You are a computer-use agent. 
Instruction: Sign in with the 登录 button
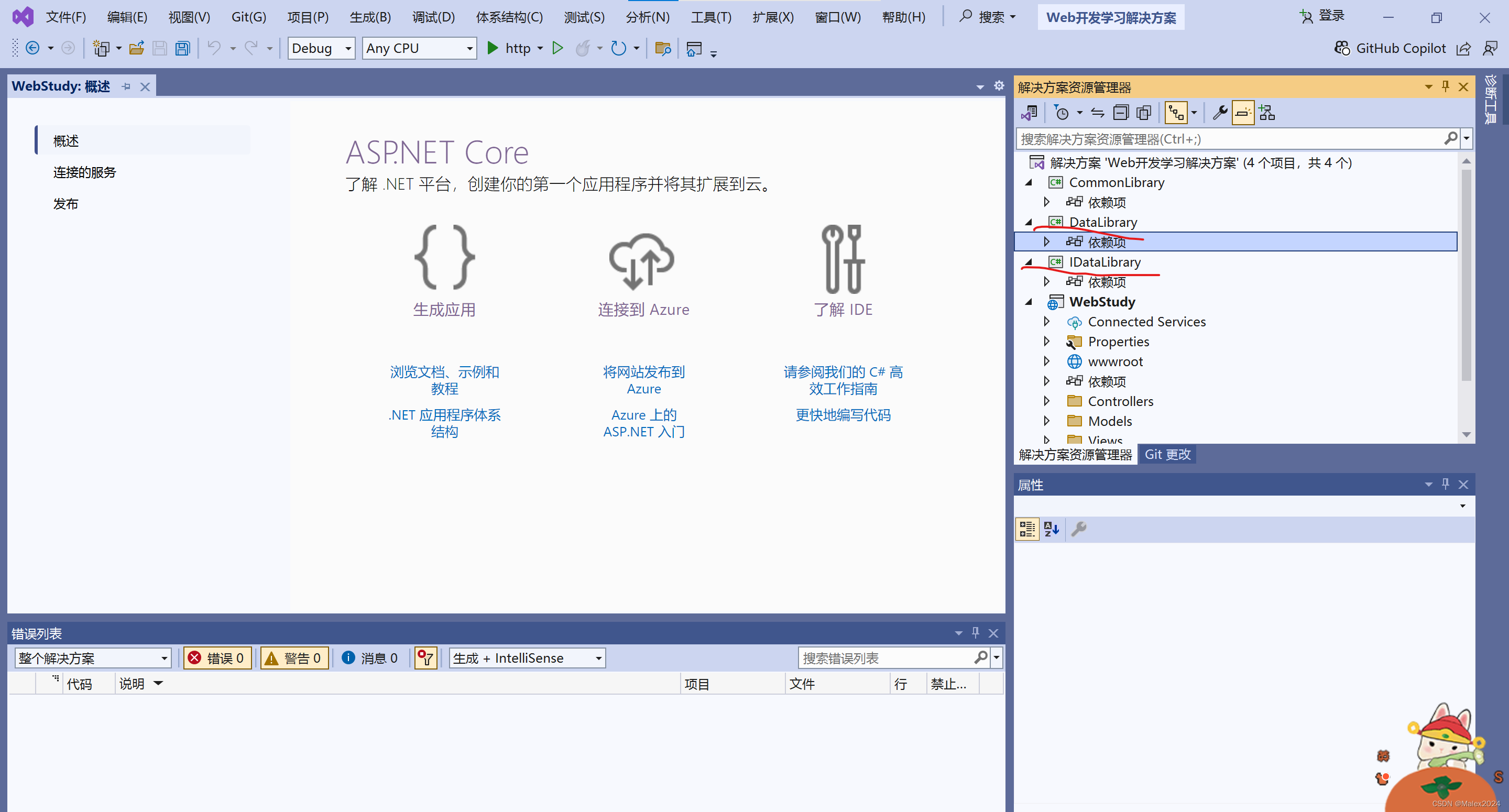pyautogui.click(x=1322, y=16)
